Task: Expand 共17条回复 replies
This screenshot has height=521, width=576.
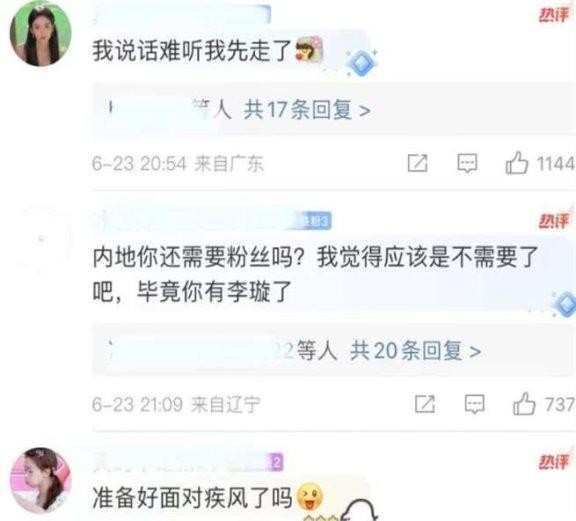Action: click(307, 109)
